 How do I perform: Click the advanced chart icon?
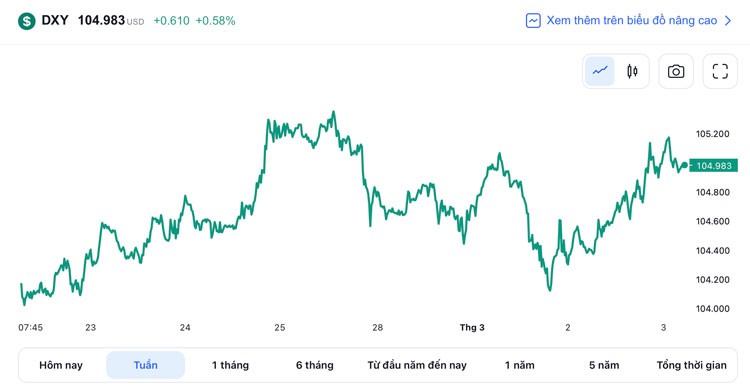coord(533,21)
